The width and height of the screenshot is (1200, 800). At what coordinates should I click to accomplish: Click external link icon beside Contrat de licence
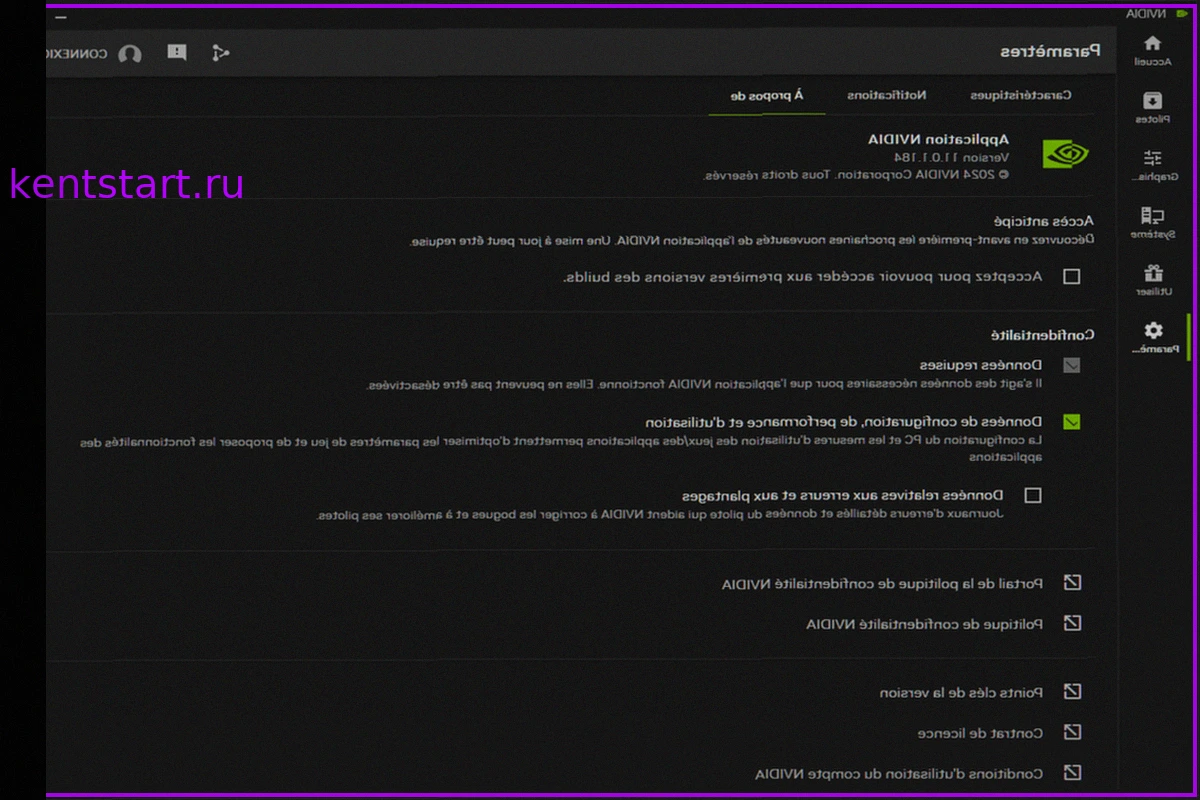point(1072,732)
